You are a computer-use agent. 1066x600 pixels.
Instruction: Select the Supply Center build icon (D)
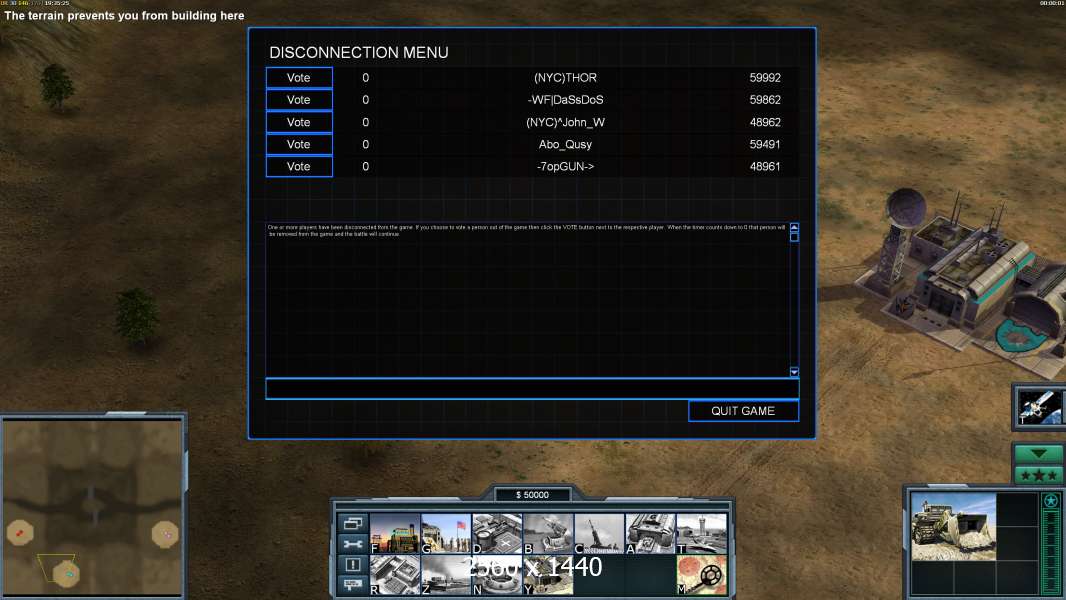tap(497, 533)
